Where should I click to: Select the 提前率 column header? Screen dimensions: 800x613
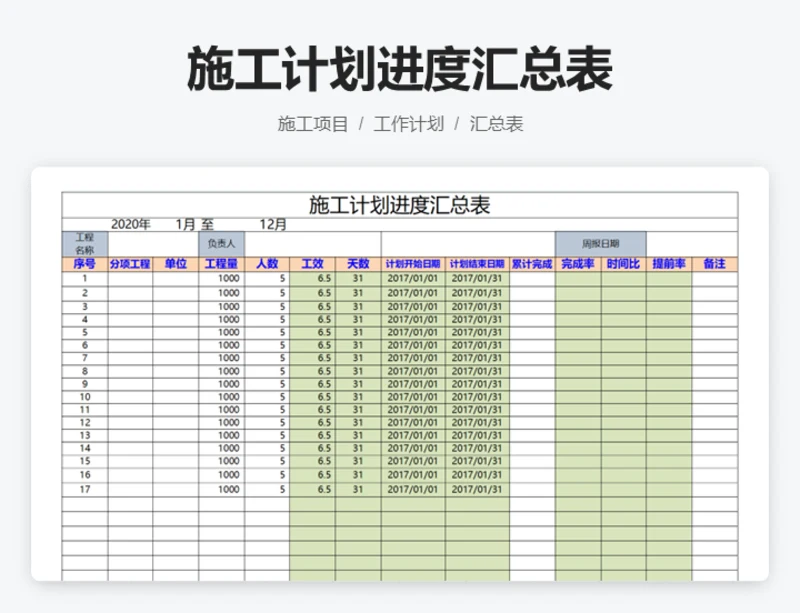tap(669, 264)
